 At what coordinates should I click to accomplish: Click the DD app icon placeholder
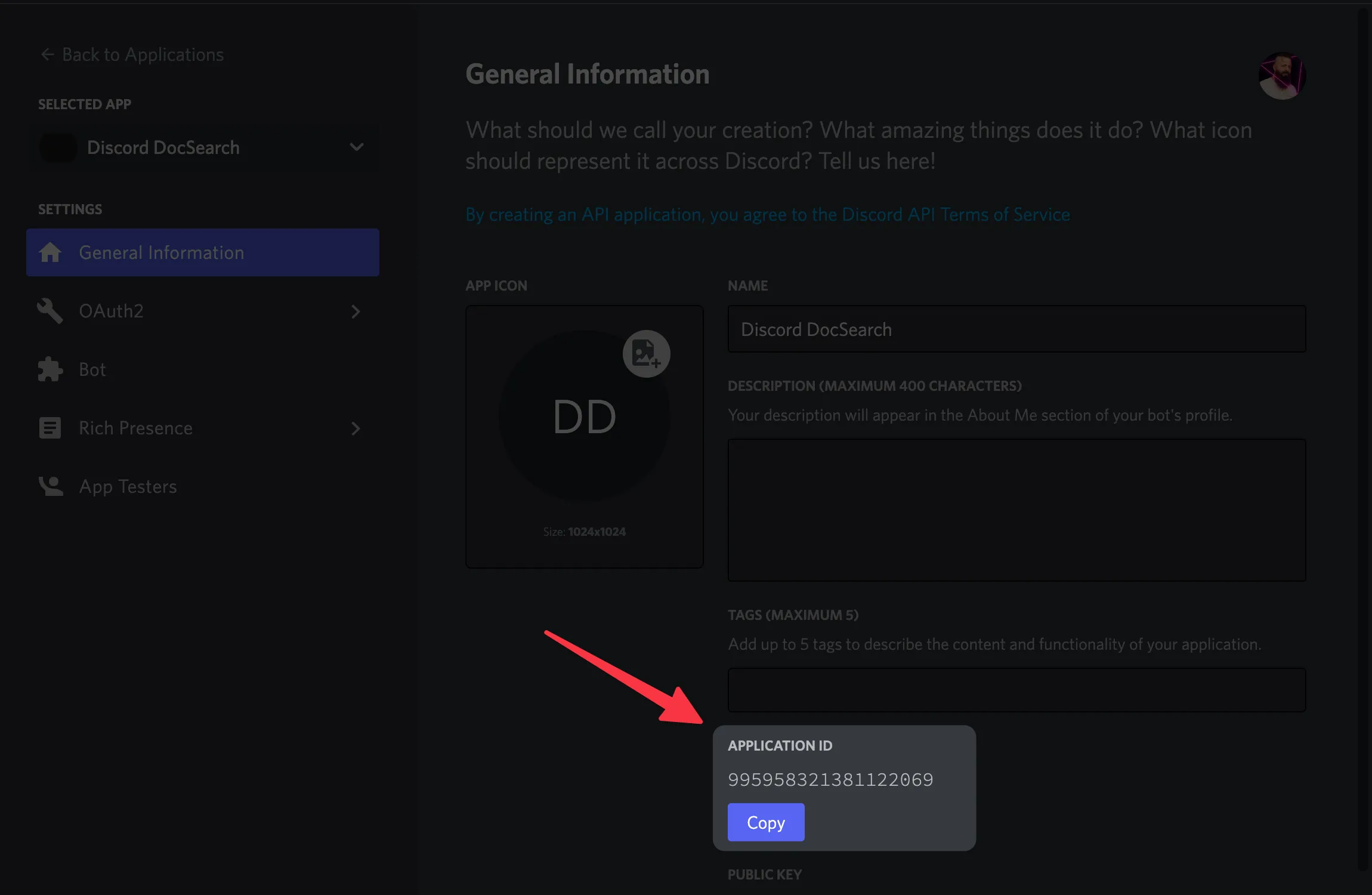click(585, 416)
